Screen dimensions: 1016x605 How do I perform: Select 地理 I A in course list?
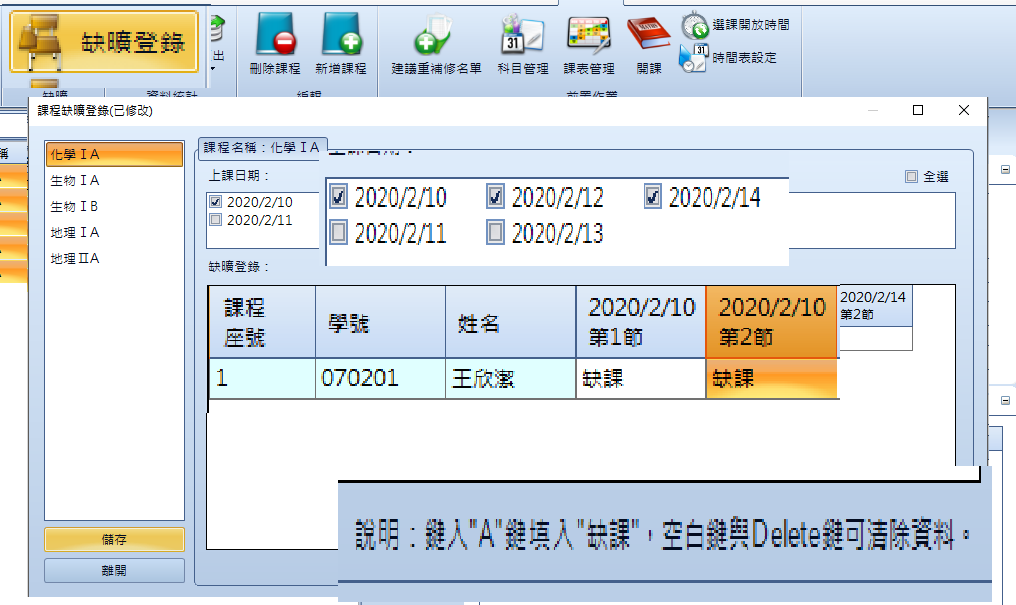(x=115, y=232)
